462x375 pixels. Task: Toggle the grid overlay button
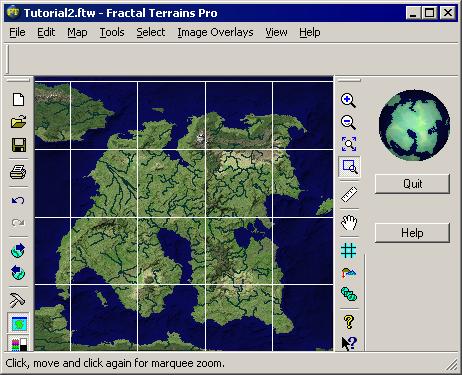(x=349, y=250)
